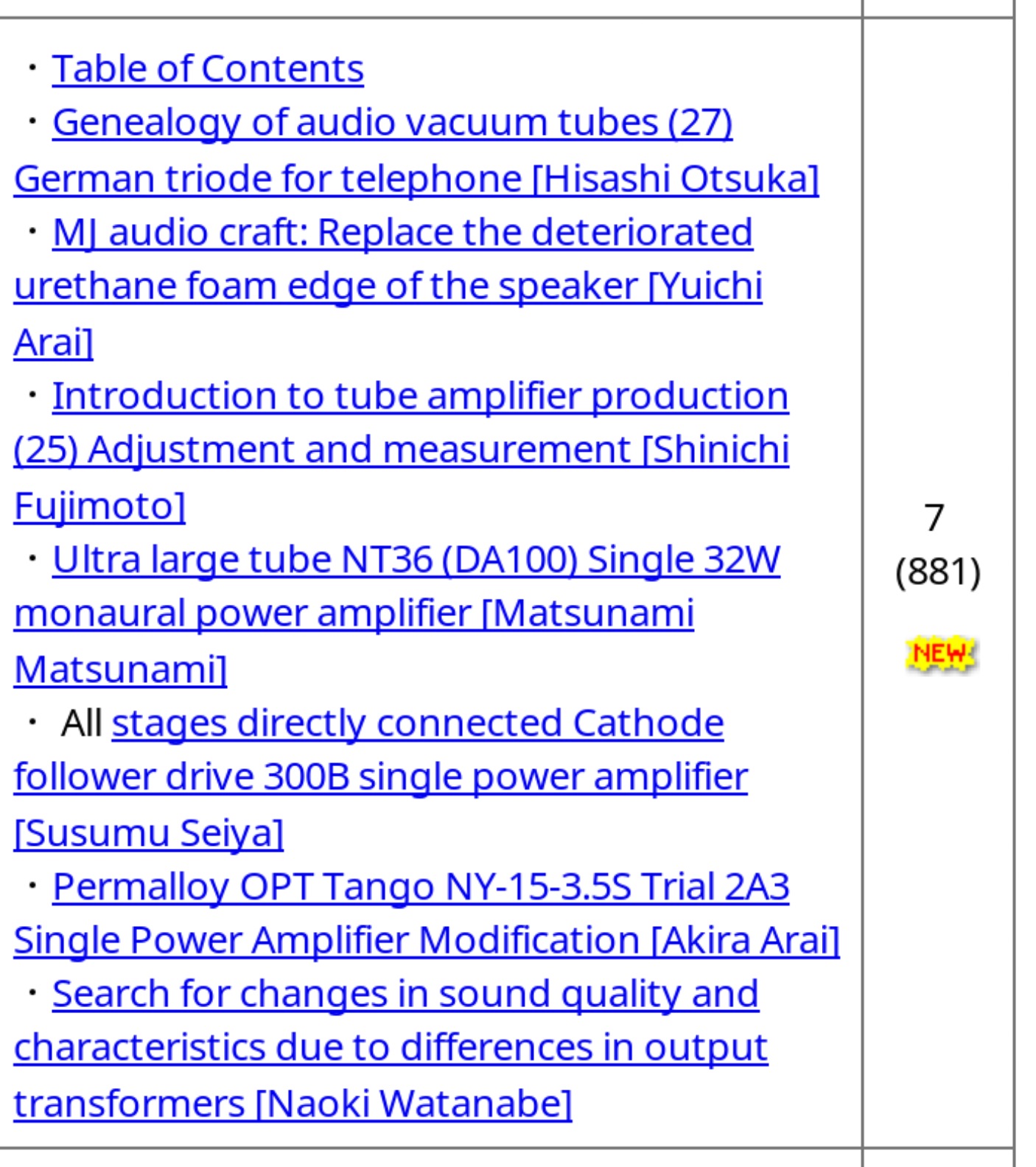Click (25) Adjustment and measurement text
Viewport: 1036px width, 1167px height.
[x=322, y=450]
